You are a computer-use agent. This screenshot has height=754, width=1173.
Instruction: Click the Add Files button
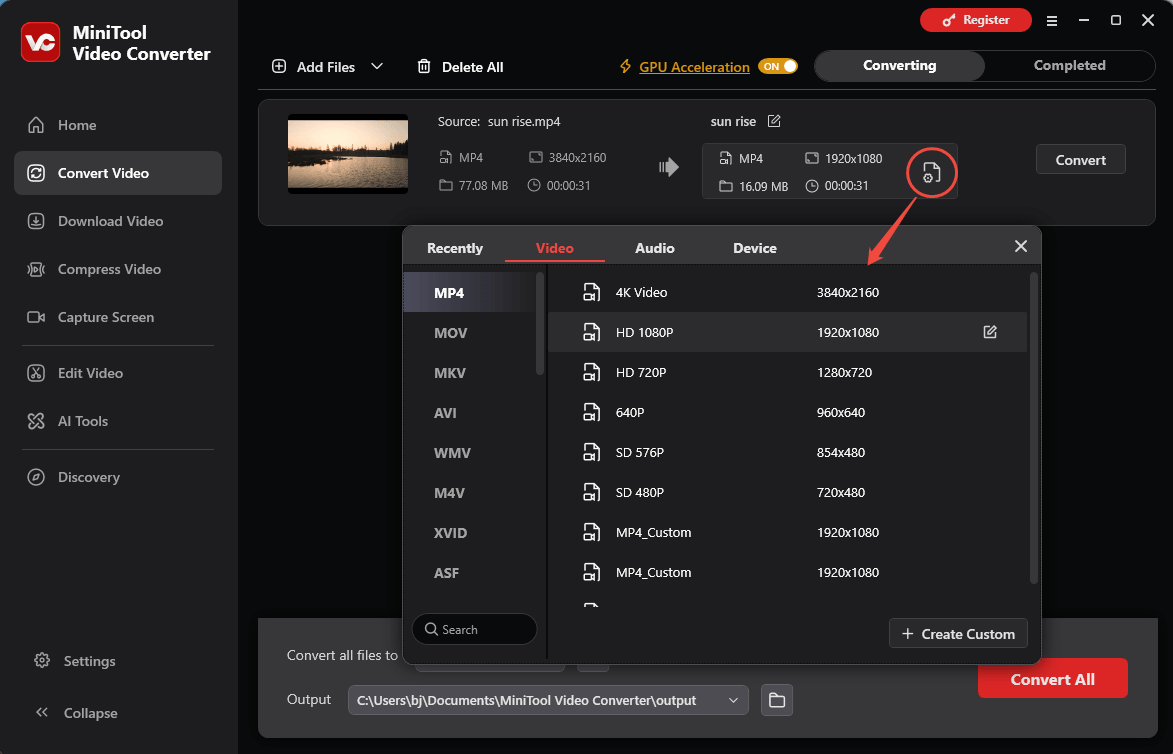(x=313, y=67)
